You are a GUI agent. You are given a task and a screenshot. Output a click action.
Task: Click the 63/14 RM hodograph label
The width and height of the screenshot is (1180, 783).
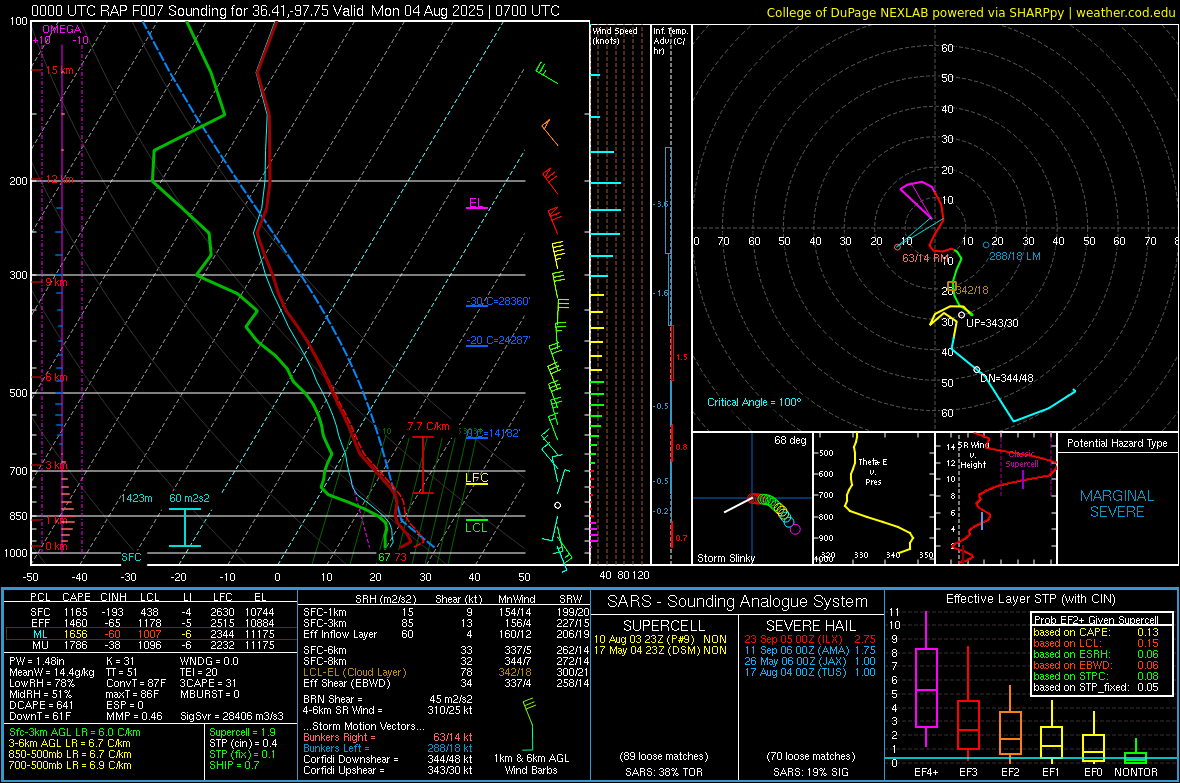926,258
